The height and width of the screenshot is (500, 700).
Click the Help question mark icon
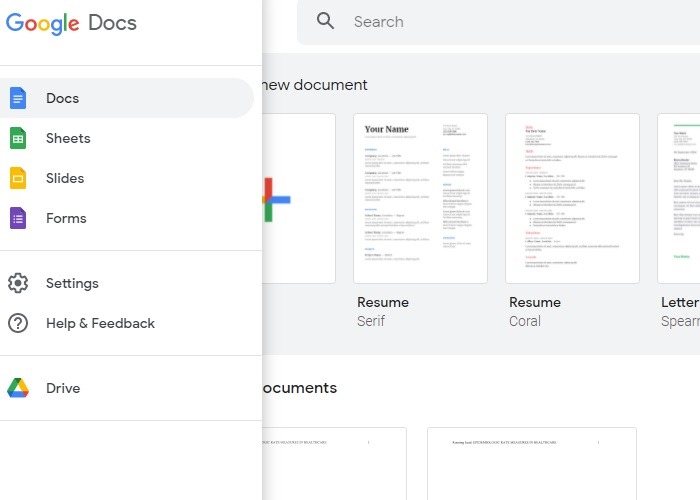click(18, 323)
